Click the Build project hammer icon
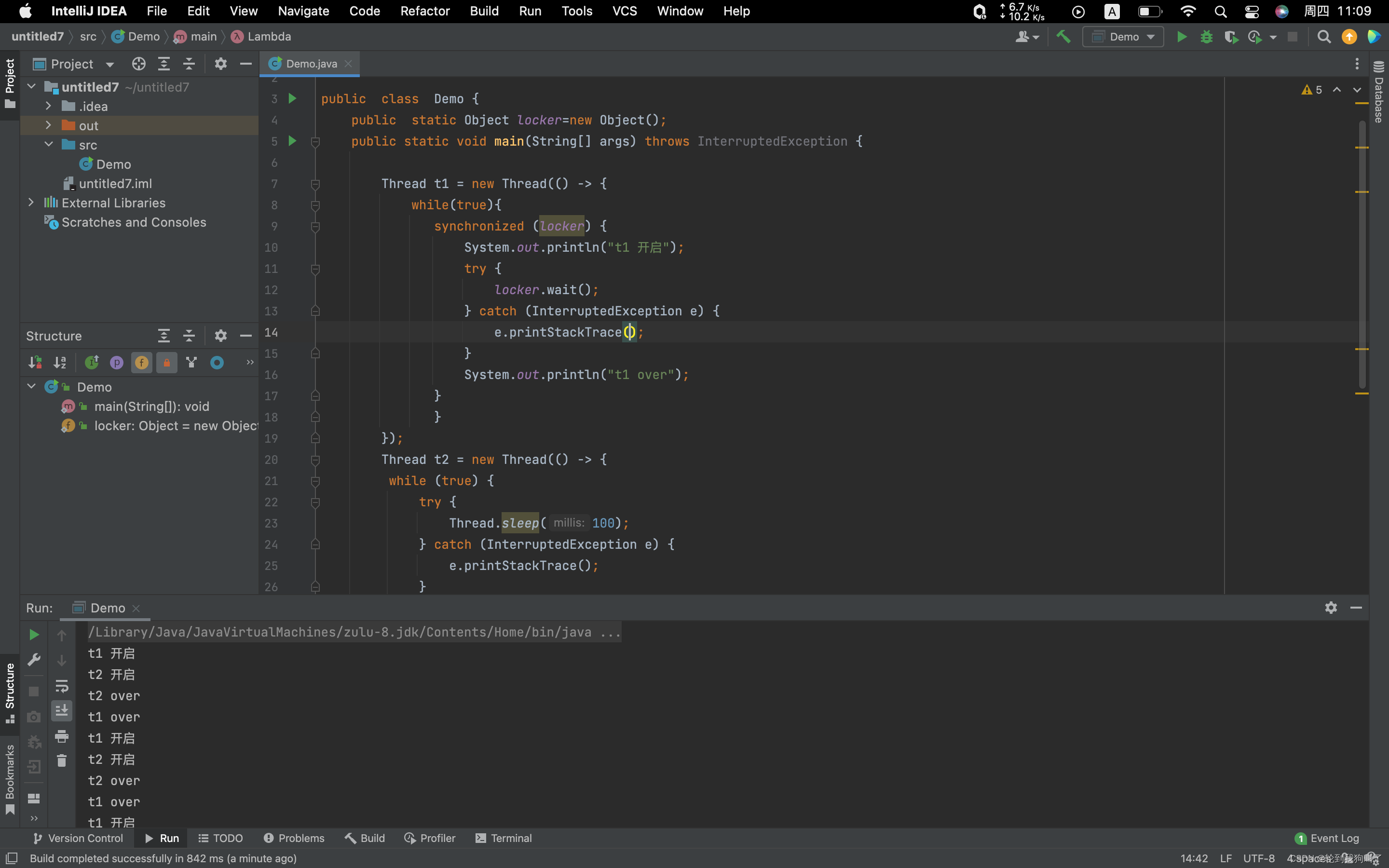 pyautogui.click(x=1063, y=37)
